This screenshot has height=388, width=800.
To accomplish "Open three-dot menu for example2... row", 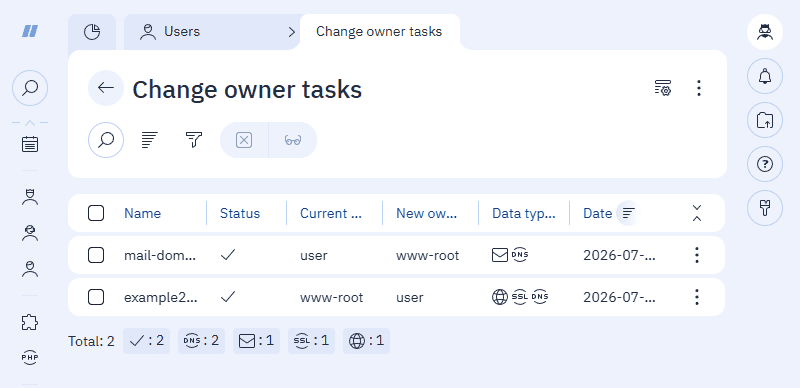I will point(697,297).
